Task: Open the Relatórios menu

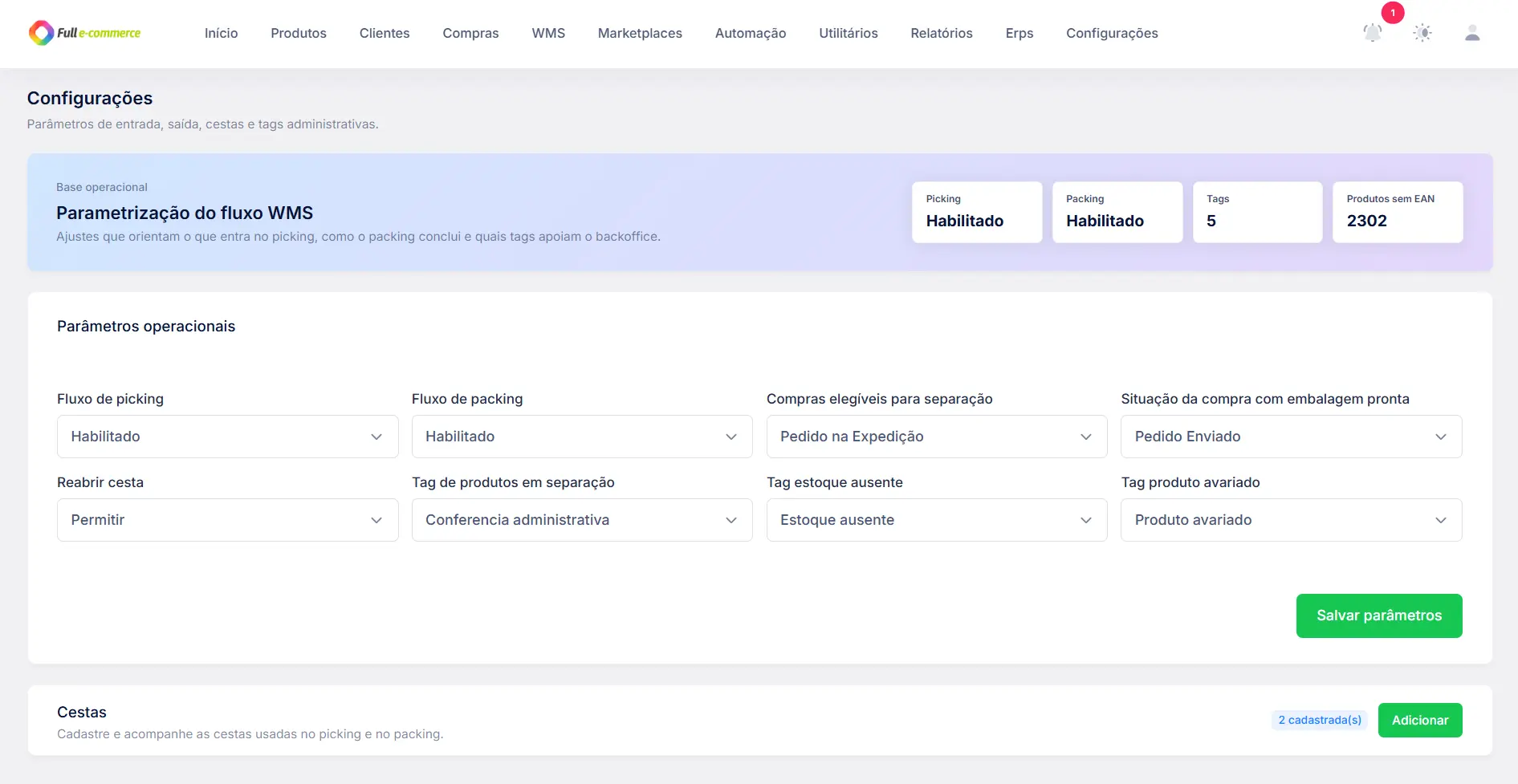Action: 942,33
